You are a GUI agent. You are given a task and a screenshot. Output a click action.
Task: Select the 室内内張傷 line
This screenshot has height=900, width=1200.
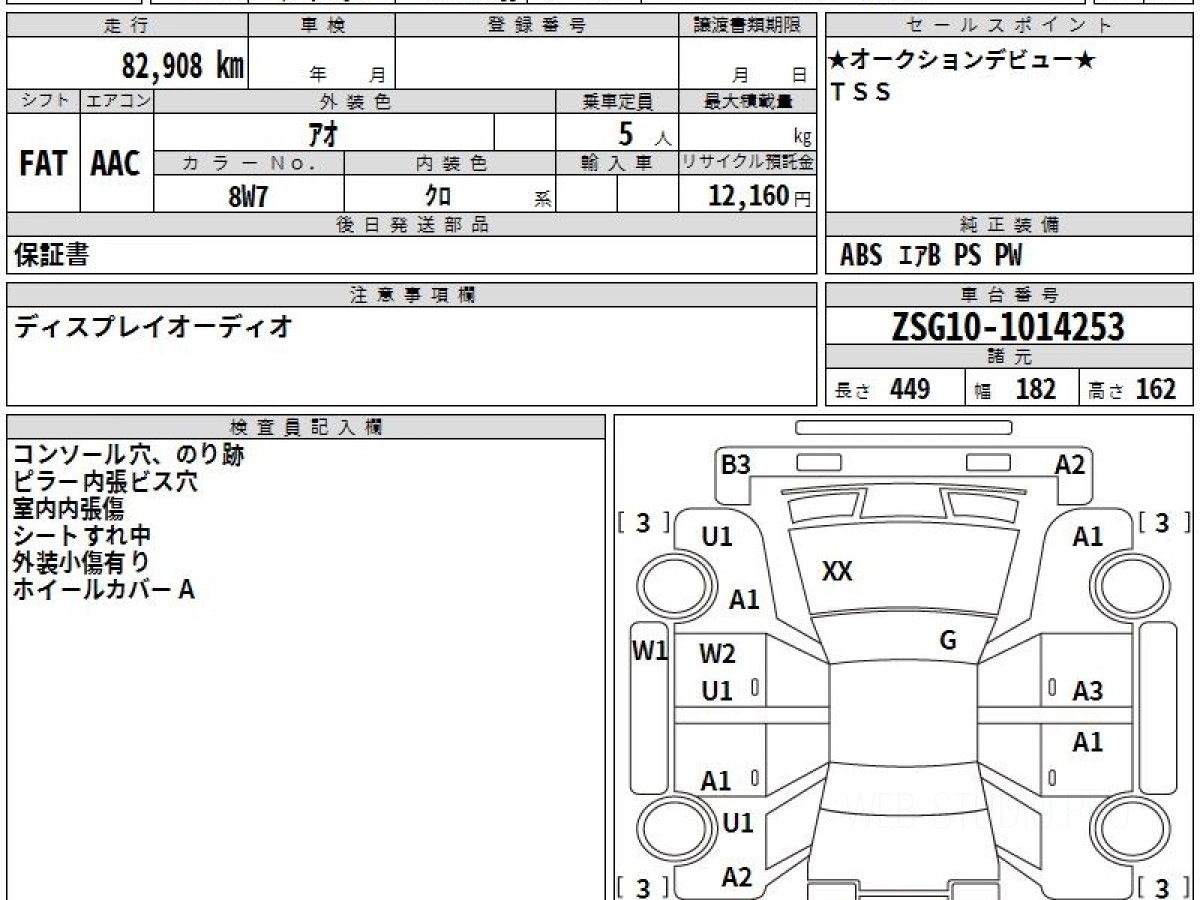pyautogui.click(x=68, y=509)
